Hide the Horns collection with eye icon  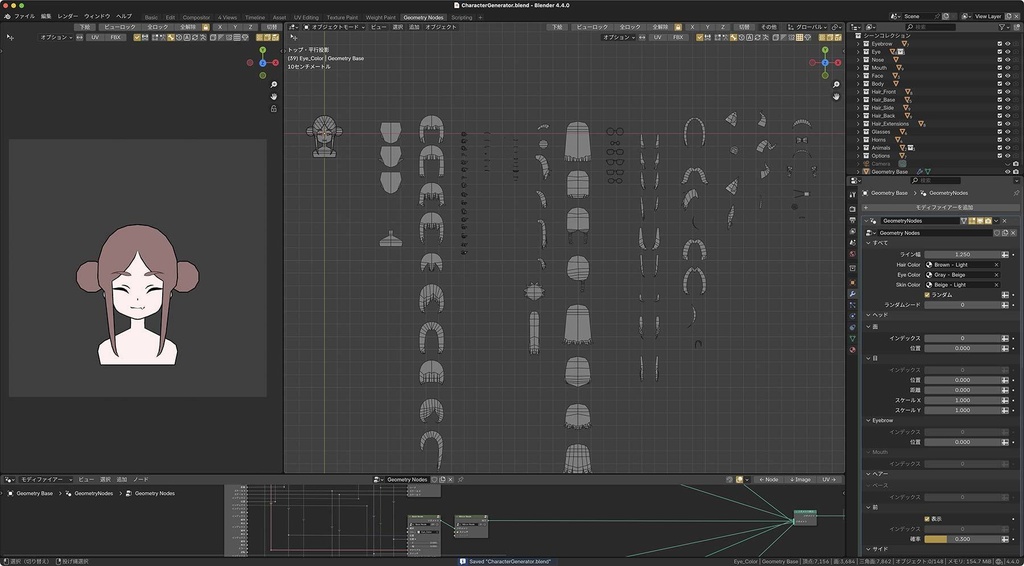coord(1008,140)
